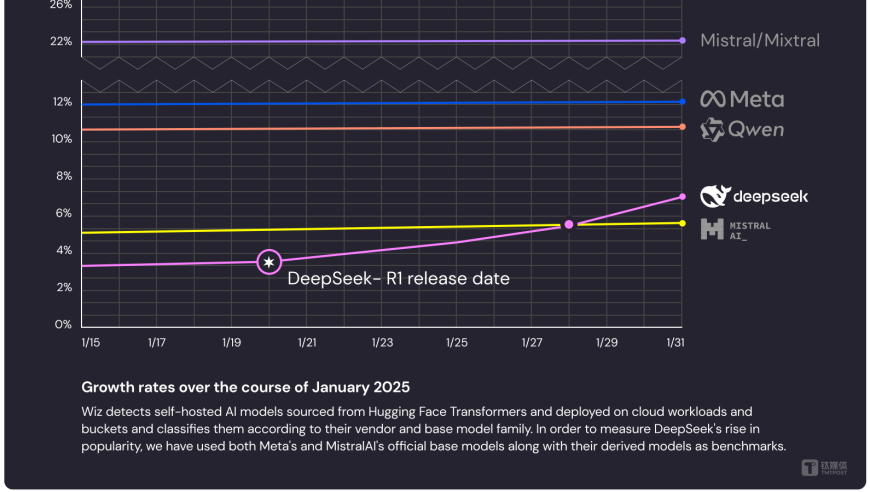Click the 6% y-axis label
Screen dimensions: 870x492
pos(64,213)
